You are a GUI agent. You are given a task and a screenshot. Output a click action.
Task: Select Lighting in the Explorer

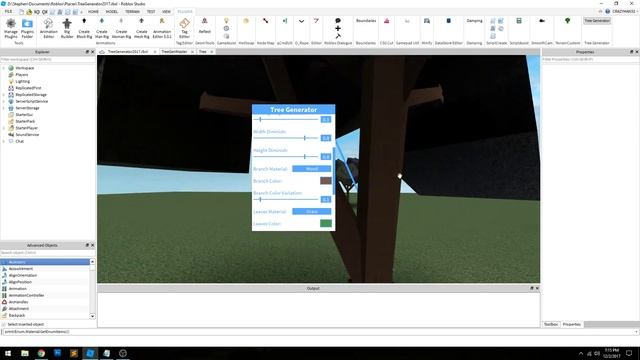[x=22, y=81]
